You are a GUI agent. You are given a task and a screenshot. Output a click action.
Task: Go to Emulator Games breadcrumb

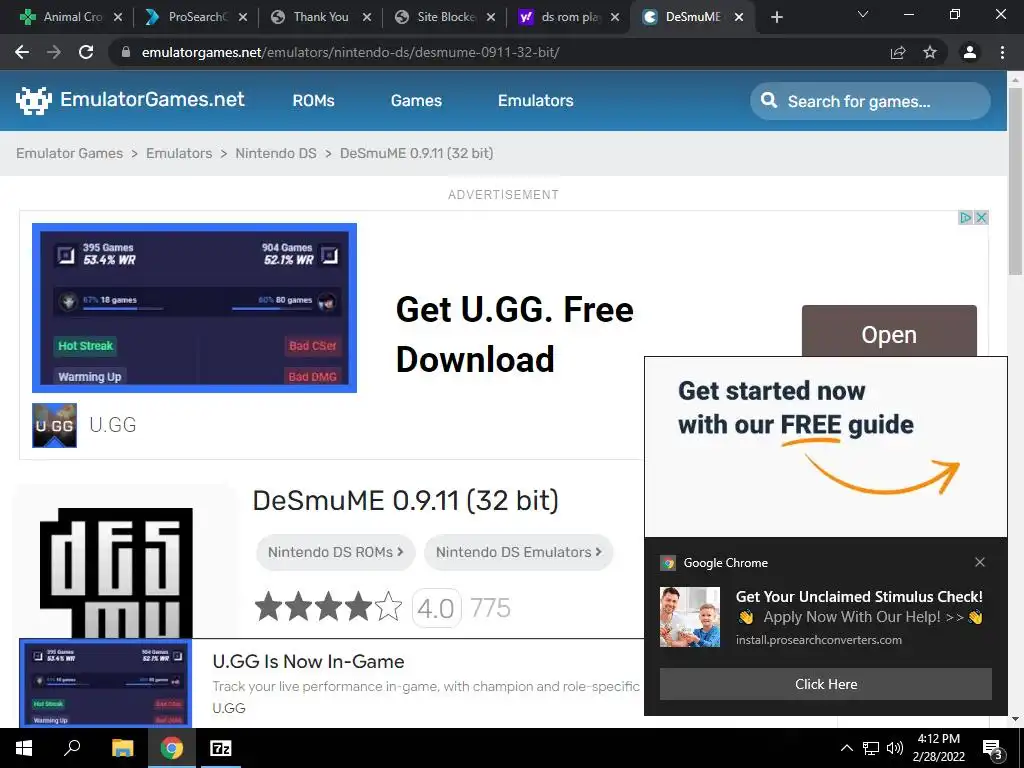(x=69, y=153)
